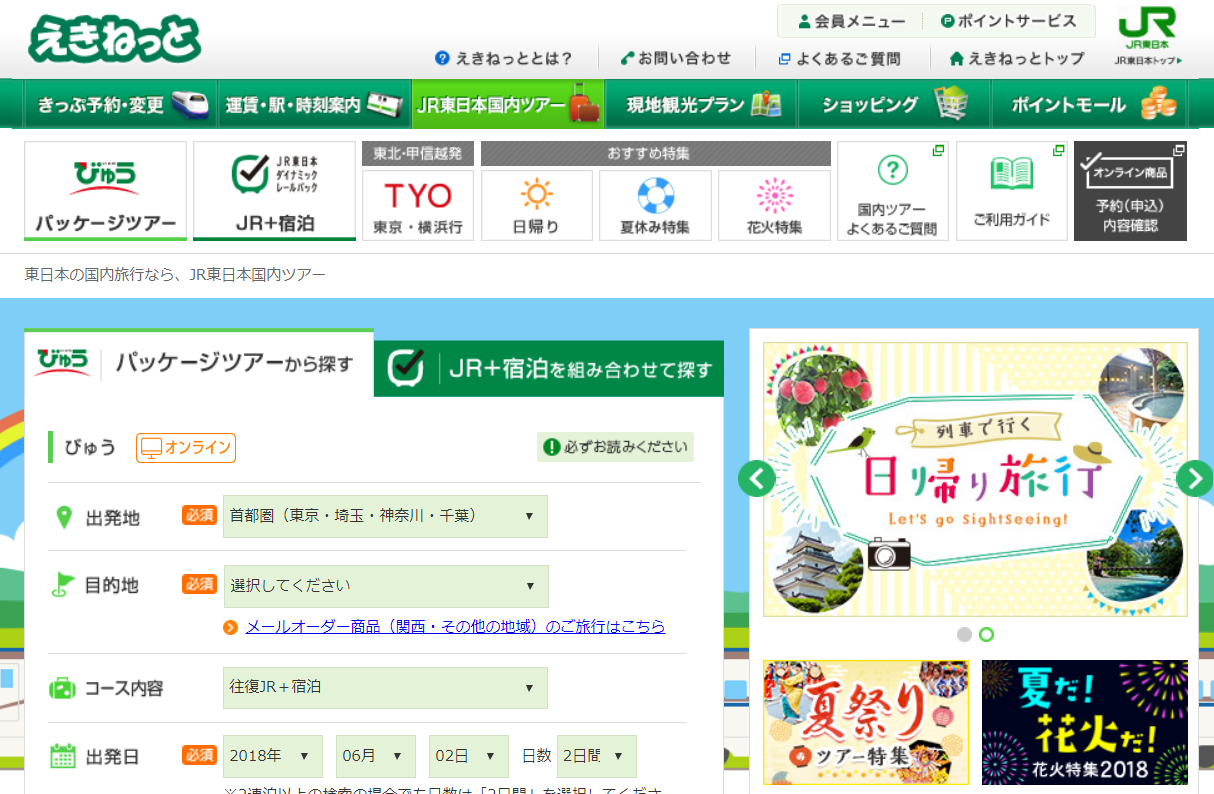1214x794 pixels.
Task: Click the おすすめ特集 header label
Action: tap(656, 154)
